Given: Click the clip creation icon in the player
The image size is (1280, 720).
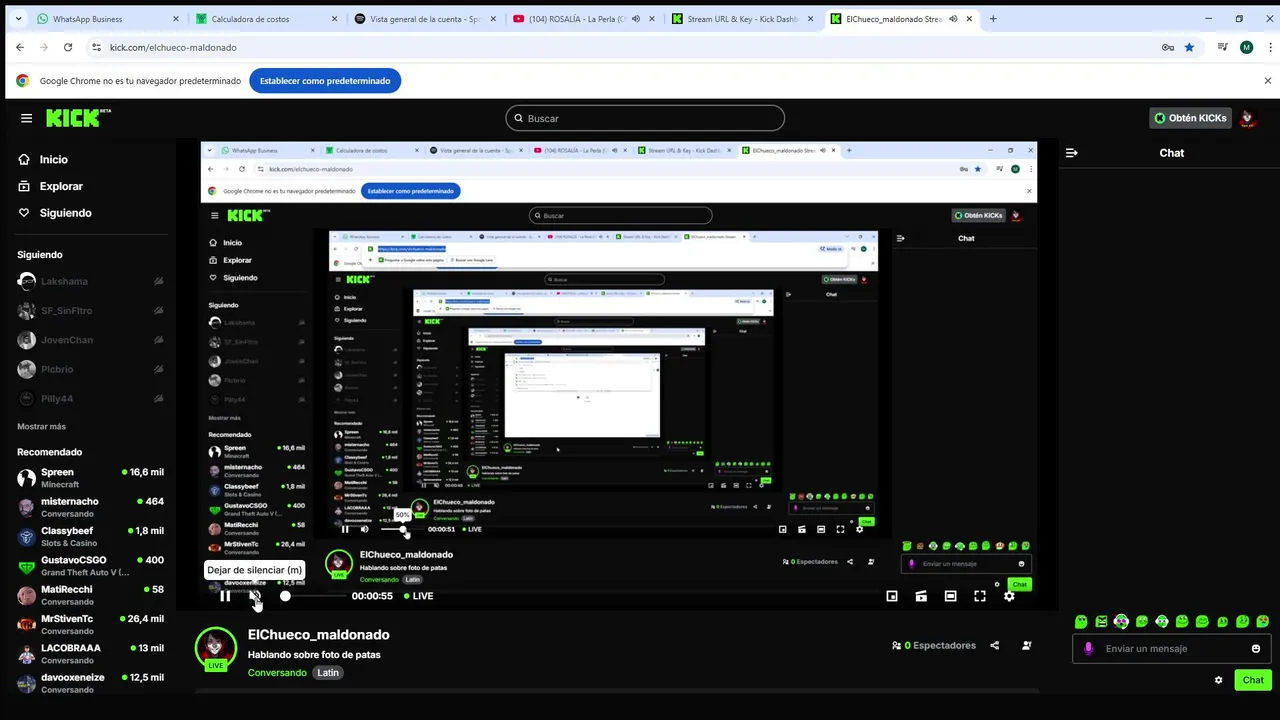Looking at the screenshot, I should point(921,596).
